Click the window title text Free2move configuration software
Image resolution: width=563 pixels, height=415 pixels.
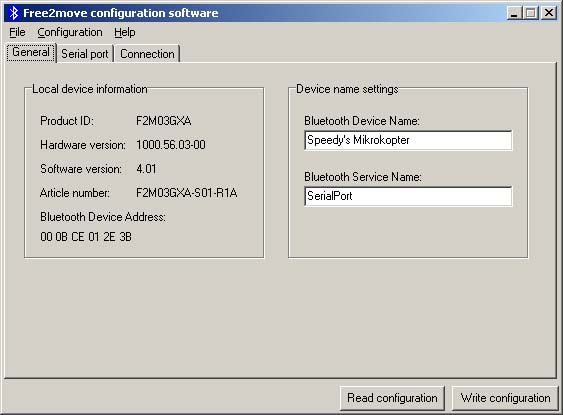click(x=121, y=13)
